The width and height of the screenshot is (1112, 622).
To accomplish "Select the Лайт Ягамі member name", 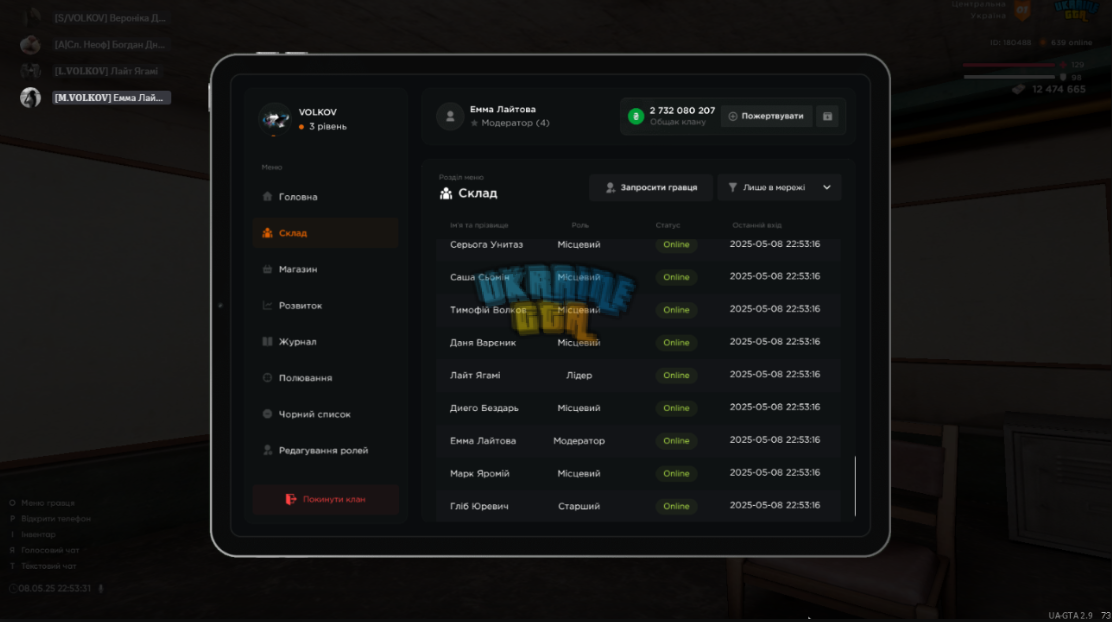I will pos(475,375).
